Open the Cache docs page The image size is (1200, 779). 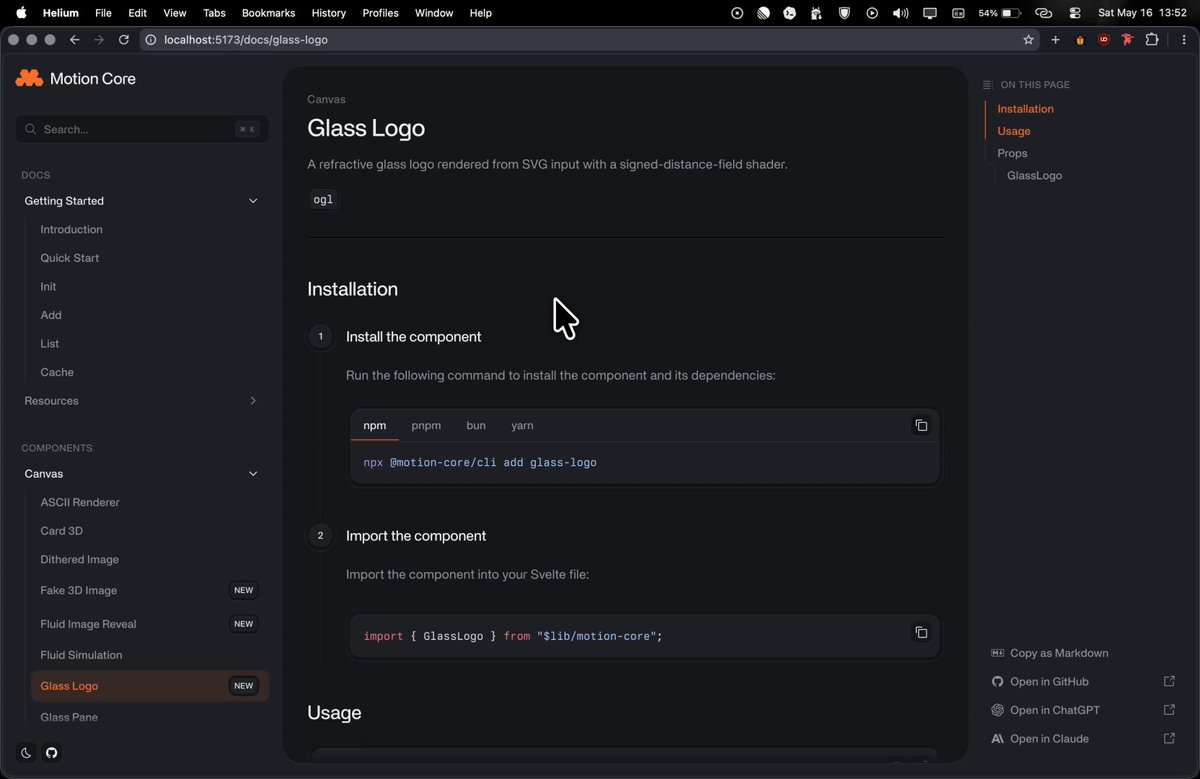coord(57,372)
